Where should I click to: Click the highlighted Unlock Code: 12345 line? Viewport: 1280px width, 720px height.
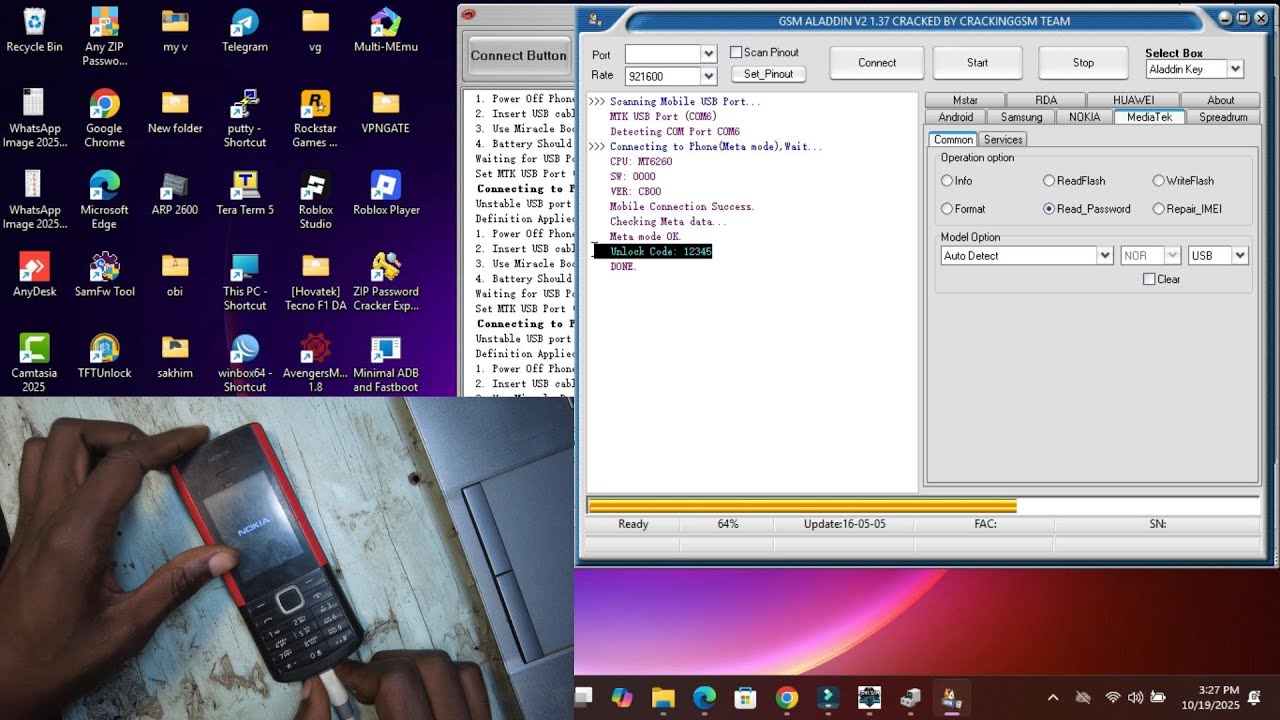(x=653, y=252)
